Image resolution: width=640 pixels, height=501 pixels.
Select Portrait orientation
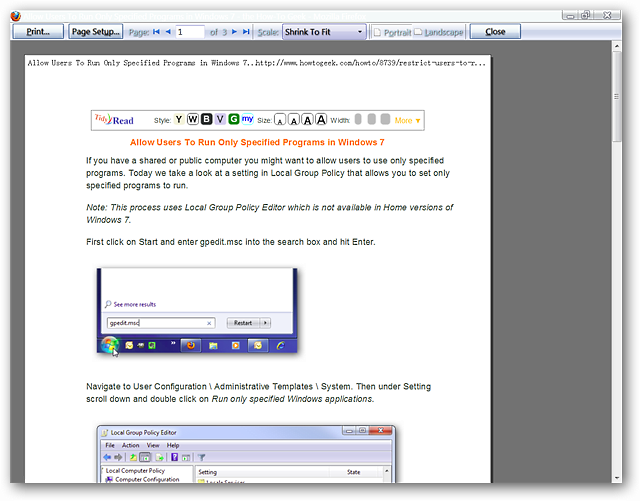coord(392,32)
